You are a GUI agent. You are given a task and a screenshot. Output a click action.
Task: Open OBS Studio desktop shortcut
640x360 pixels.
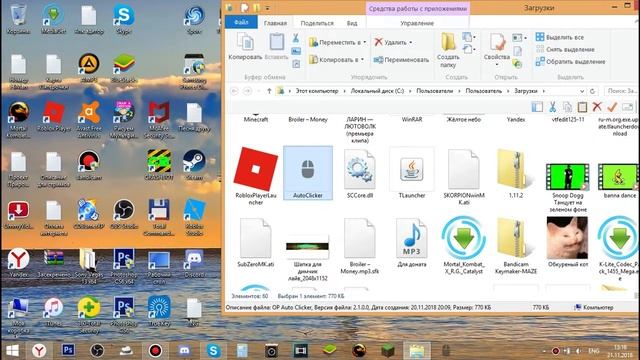tap(124, 214)
